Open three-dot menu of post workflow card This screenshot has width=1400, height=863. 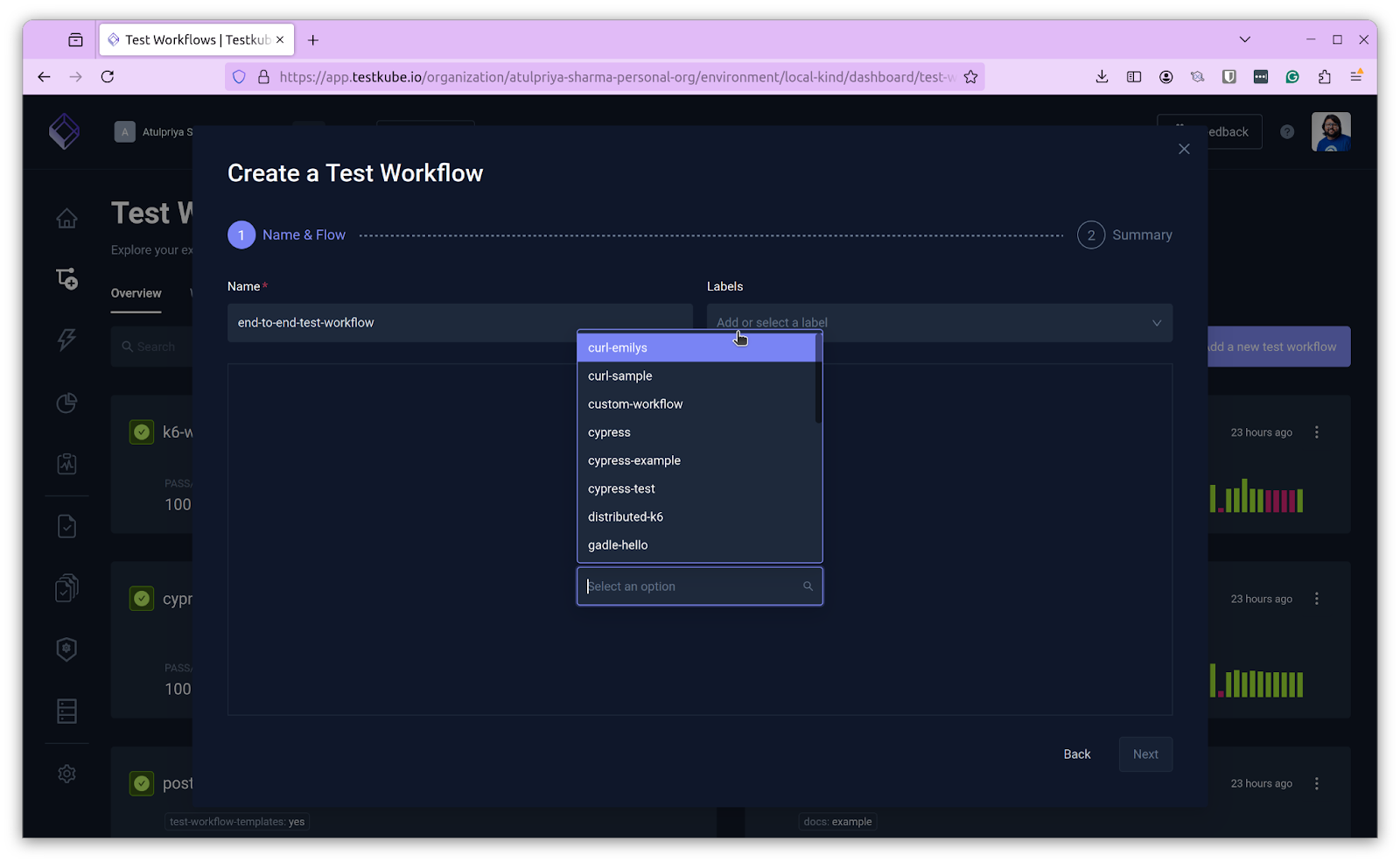(1317, 783)
